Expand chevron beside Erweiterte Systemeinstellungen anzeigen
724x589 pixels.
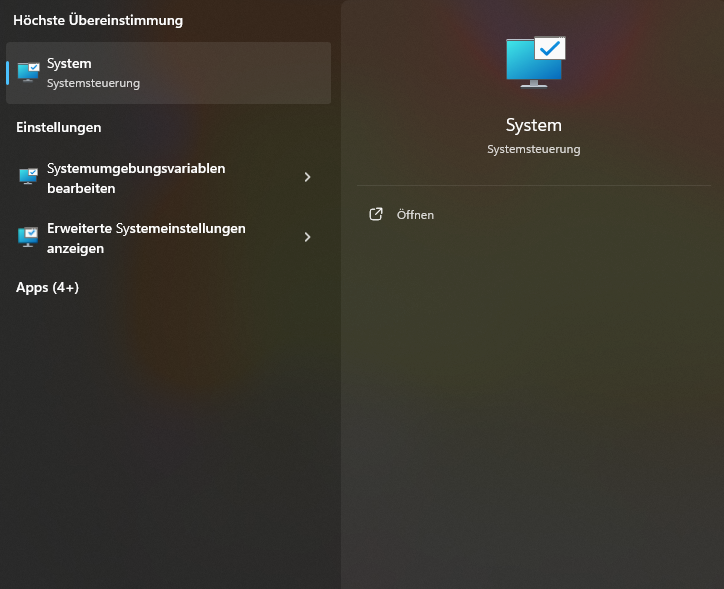click(x=308, y=237)
